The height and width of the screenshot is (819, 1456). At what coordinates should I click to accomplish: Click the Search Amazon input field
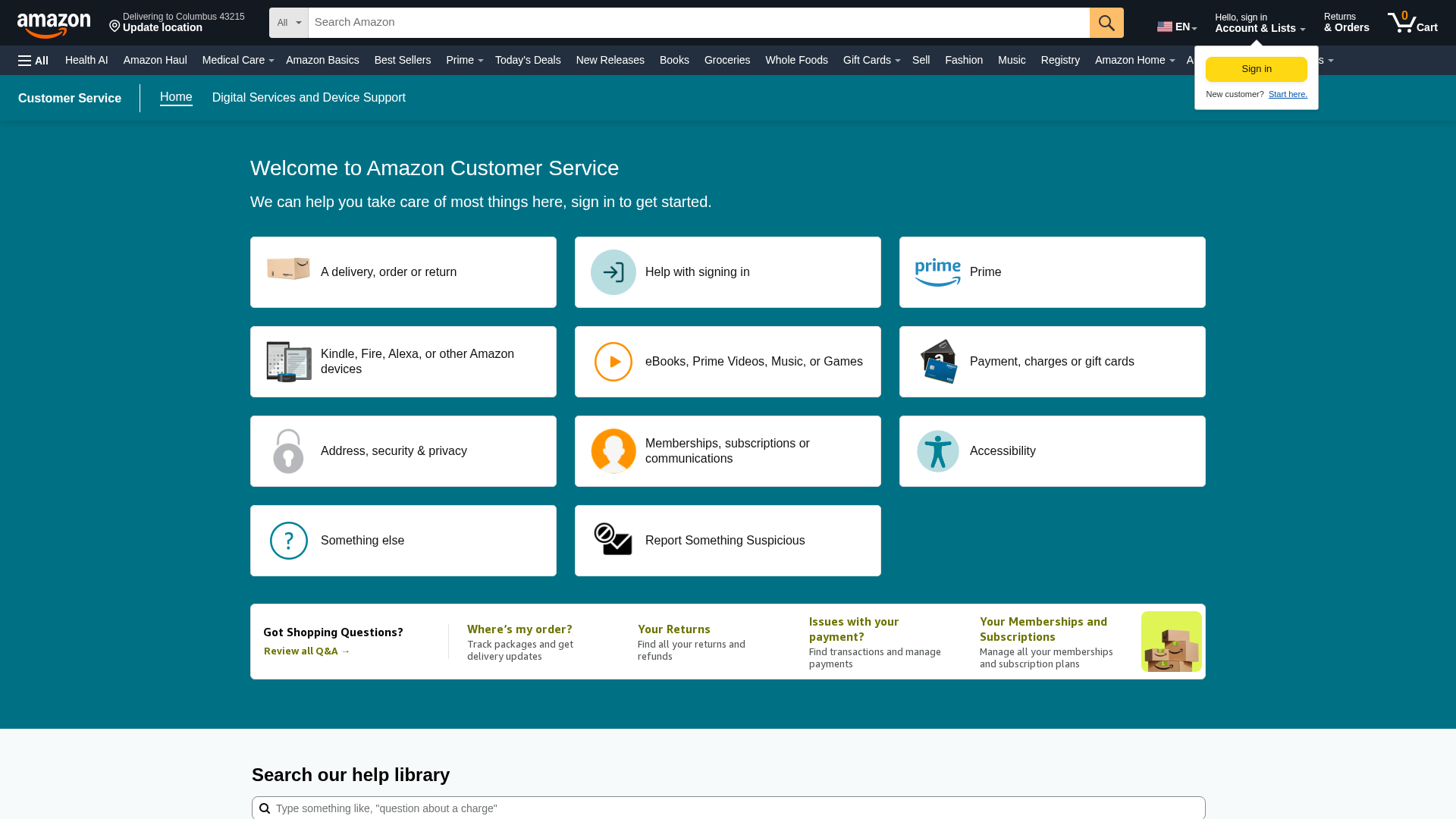[699, 23]
